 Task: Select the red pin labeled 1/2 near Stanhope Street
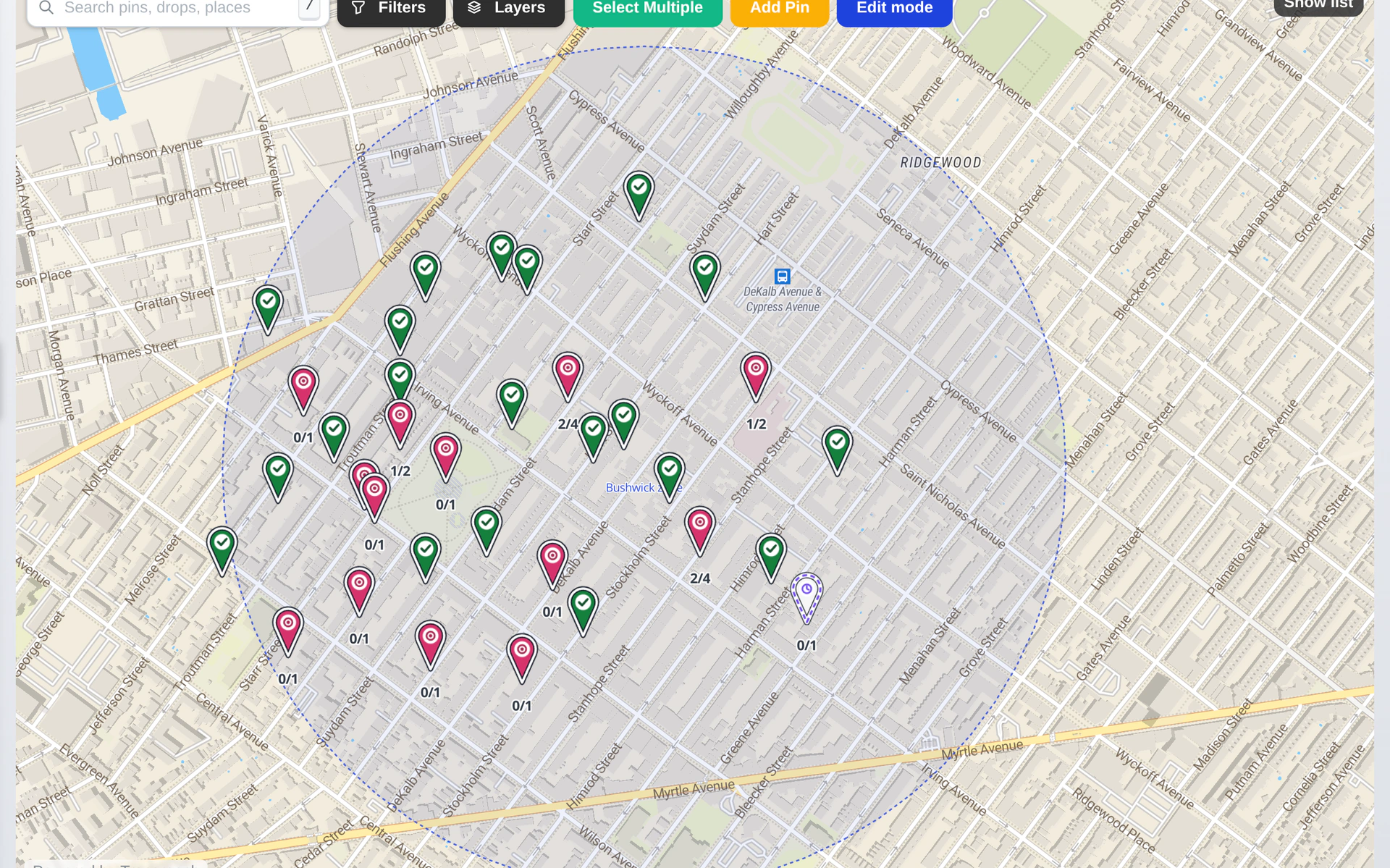tap(756, 376)
